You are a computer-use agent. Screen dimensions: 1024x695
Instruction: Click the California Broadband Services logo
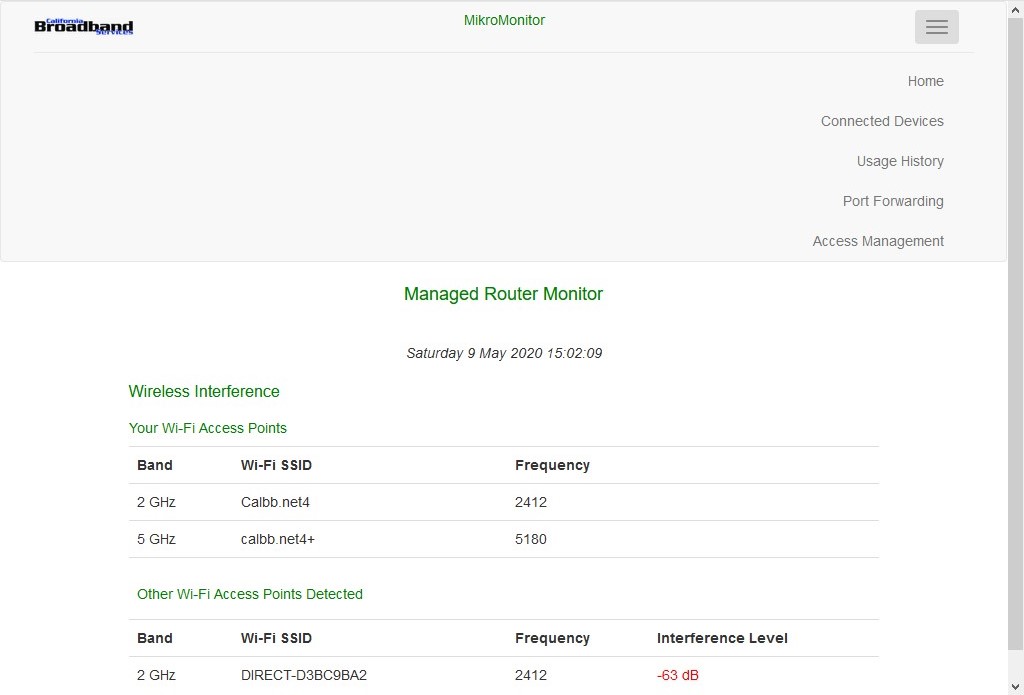point(84,27)
